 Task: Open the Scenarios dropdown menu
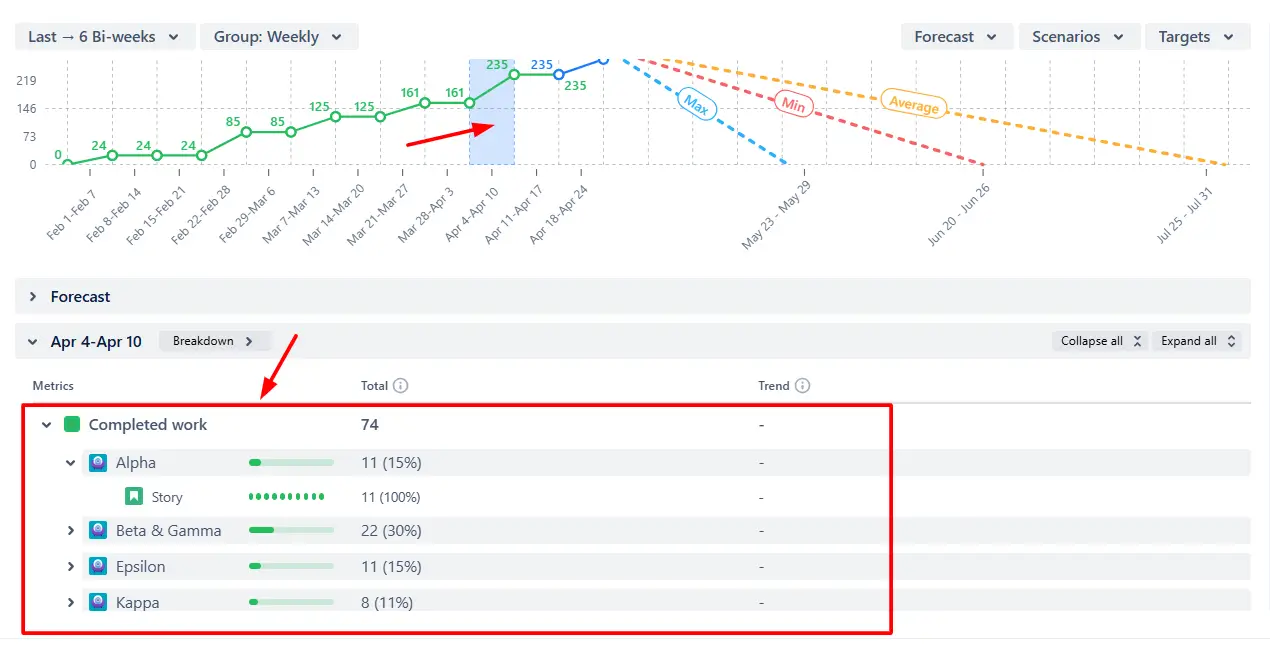[x=1079, y=37]
